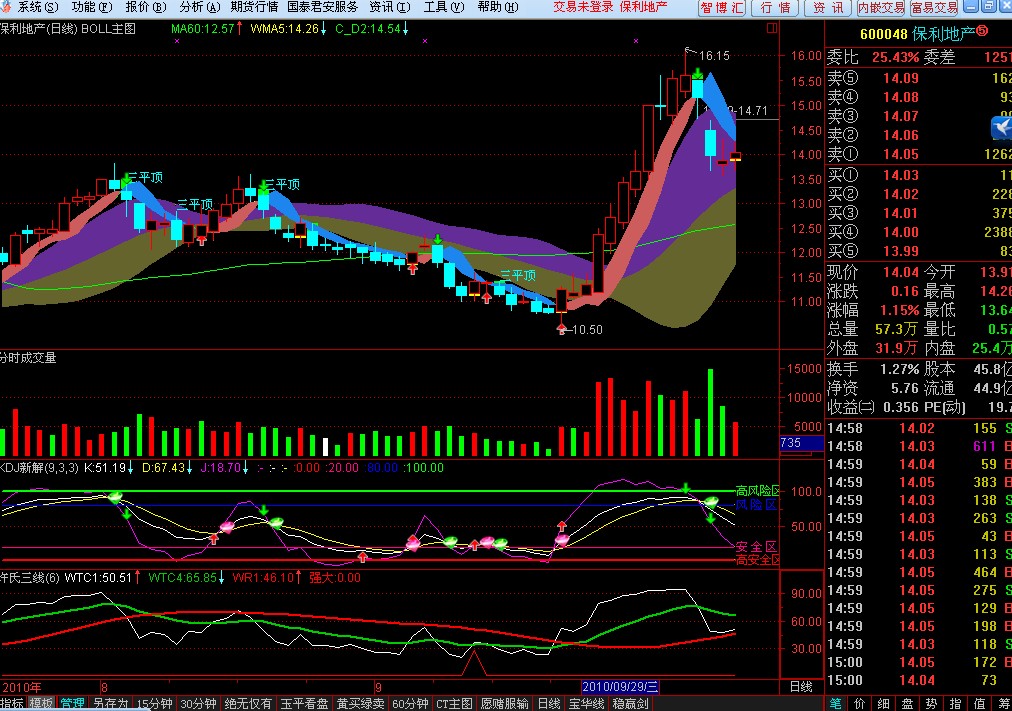Open the 资讯(I) menu

390,7
